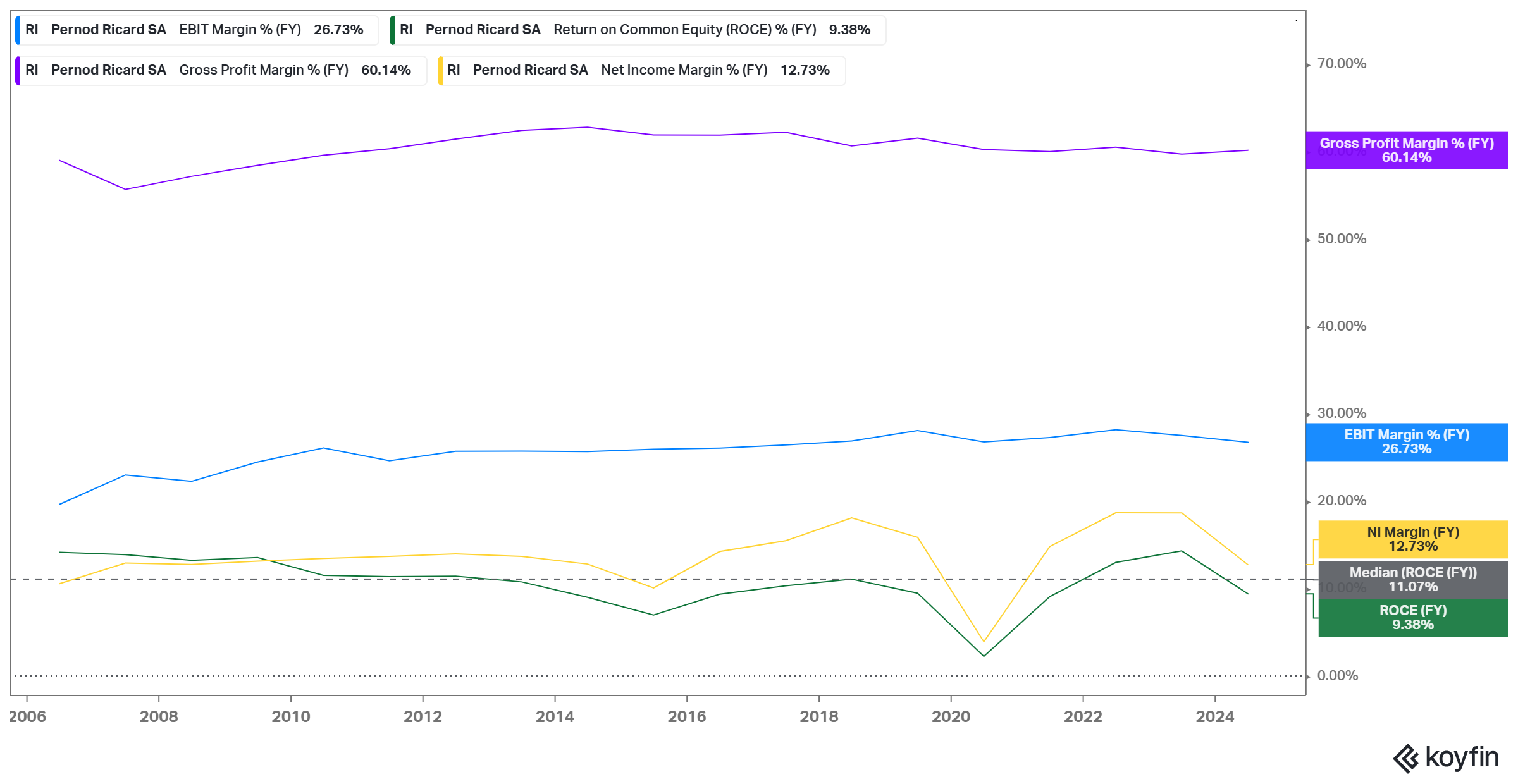
Task: Click the blue swatch beside the EBIT Margin legend
Action: click(18, 30)
